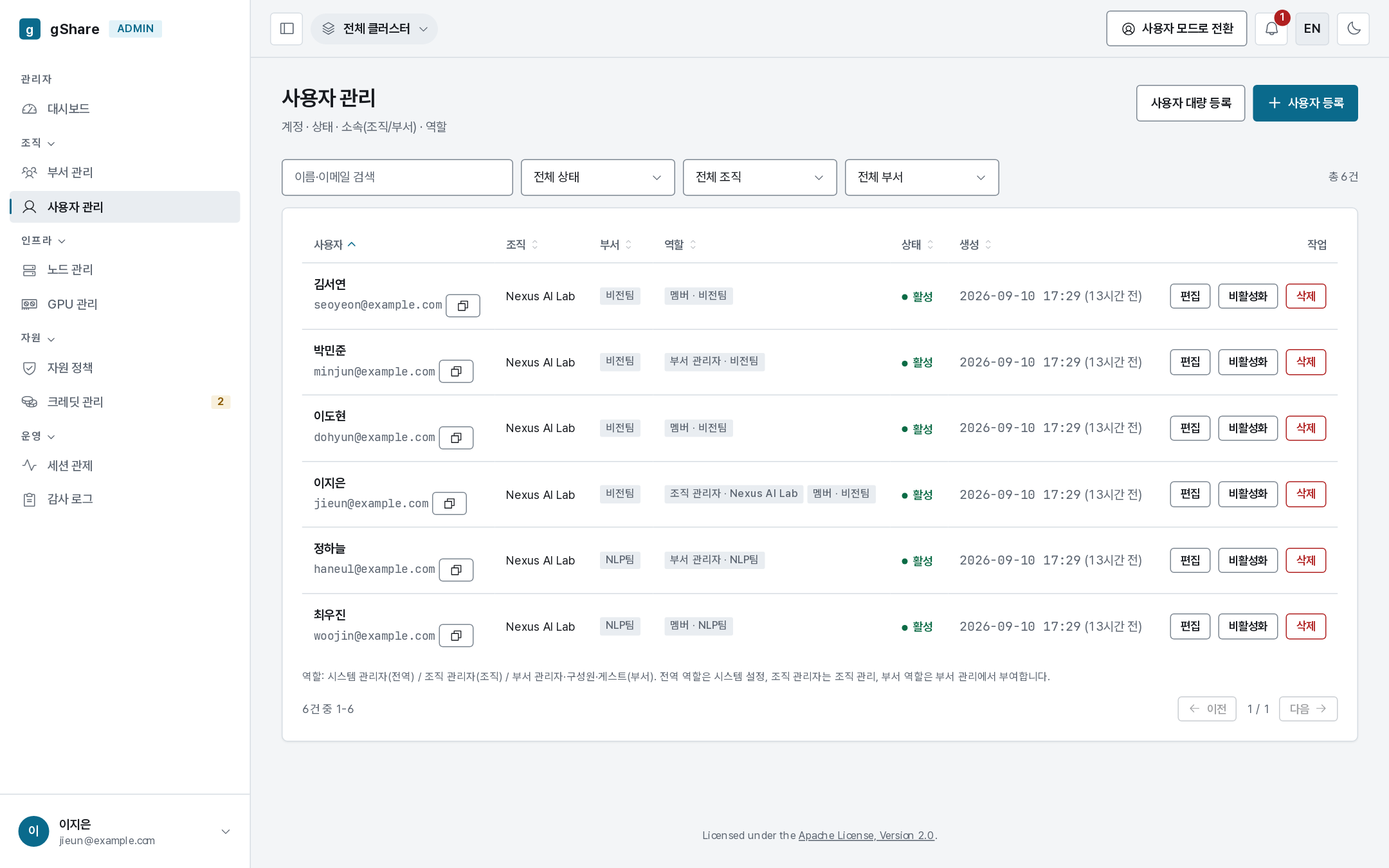Open the 전체 조직 filter dropdown
Image resolution: width=1389 pixels, height=868 pixels.
759,177
